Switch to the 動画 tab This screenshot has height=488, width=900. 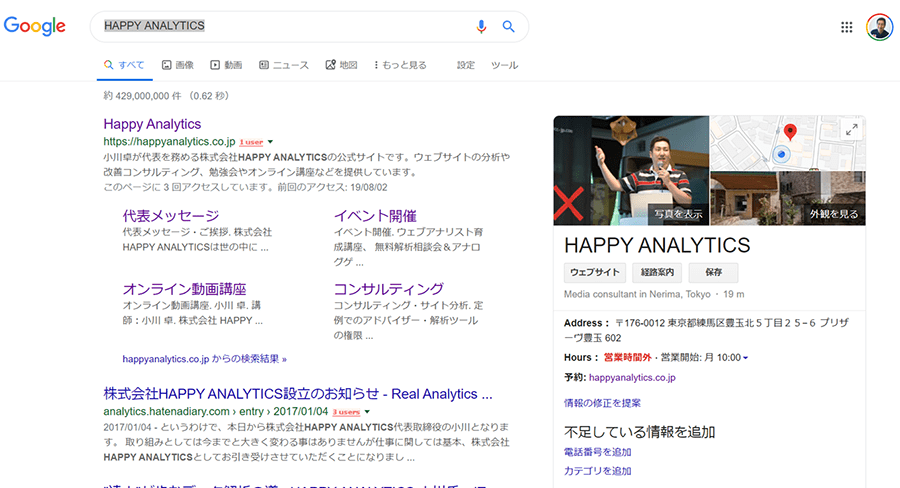226,65
